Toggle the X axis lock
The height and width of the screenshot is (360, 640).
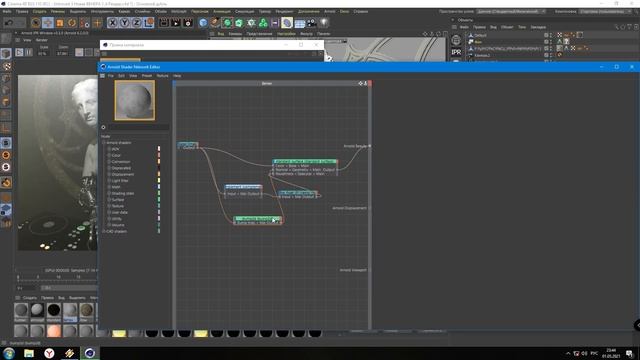point(112,23)
